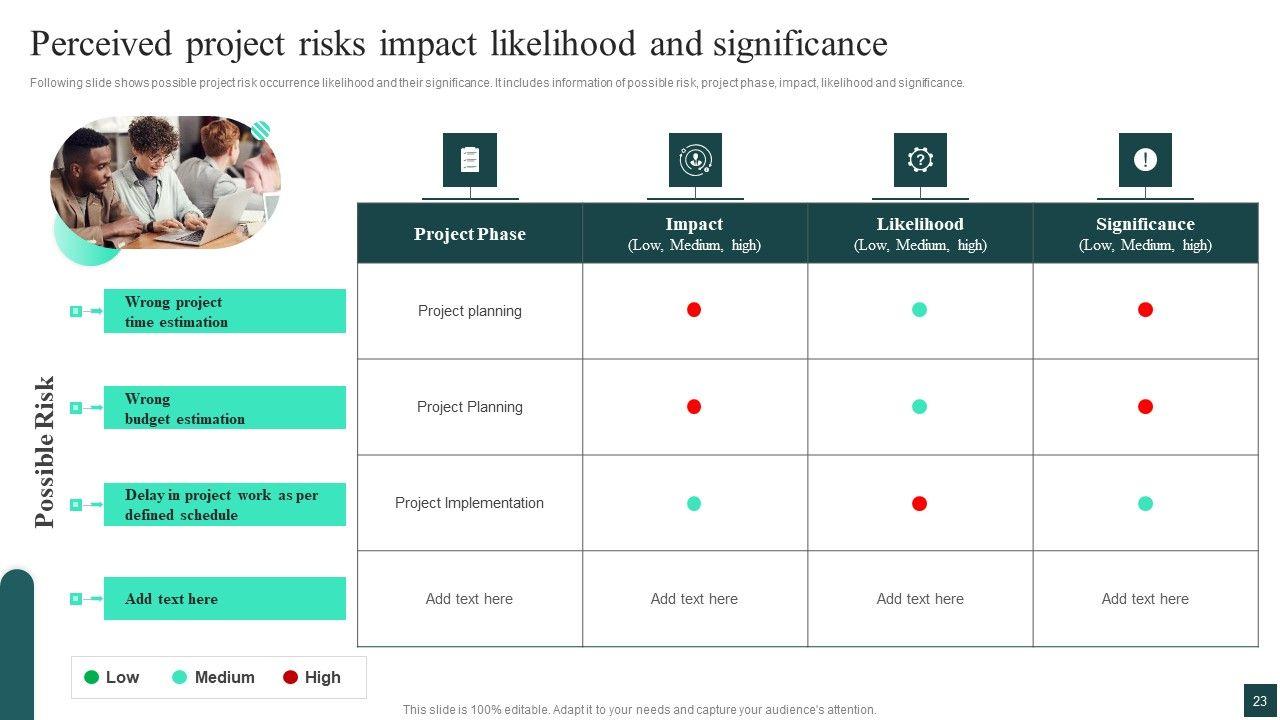Click the slide title Perceived project risks
Image resolution: width=1280 pixels, height=720 pixels.
[x=459, y=44]
